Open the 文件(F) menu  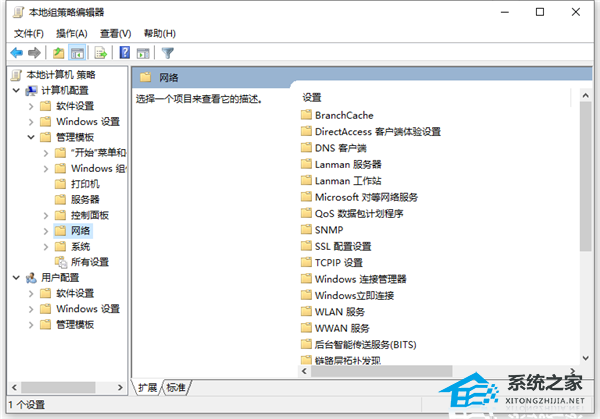coord(29,34)
